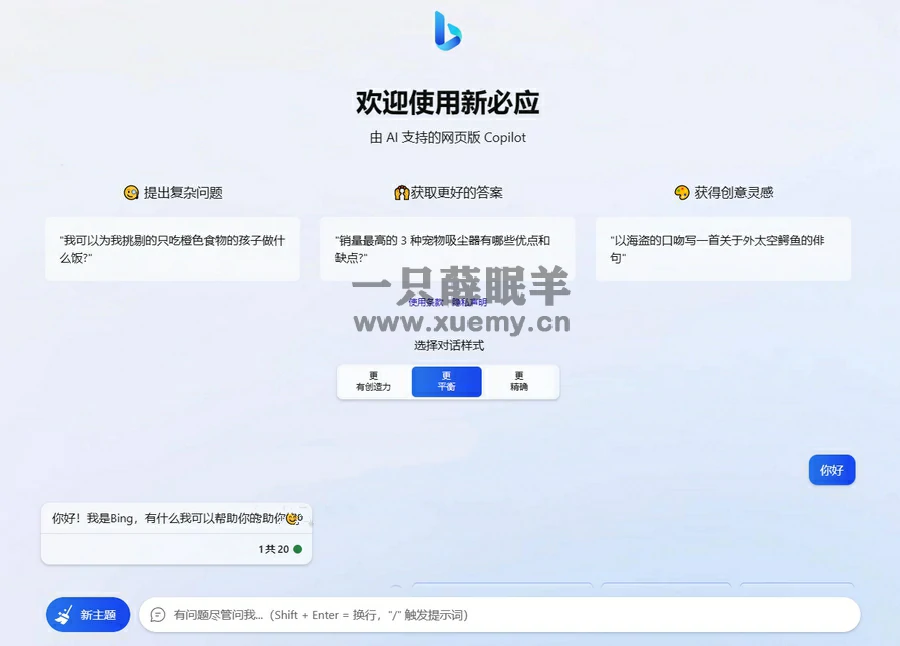Click the sent 你好 message bubble
The width and height of the screenshot is (900, 646).
point(832,470)
